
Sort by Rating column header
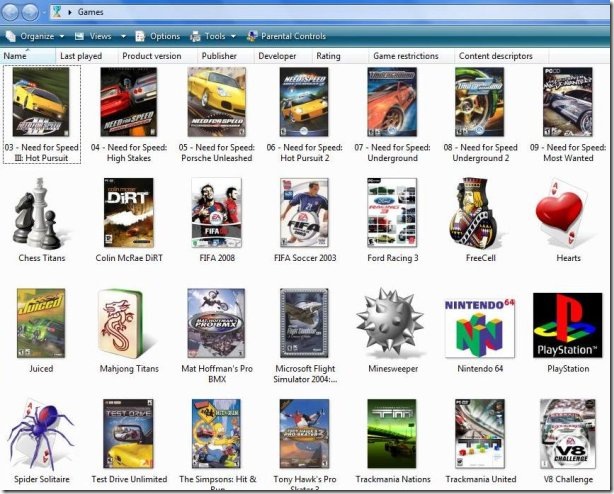click(x=340, y=56)
